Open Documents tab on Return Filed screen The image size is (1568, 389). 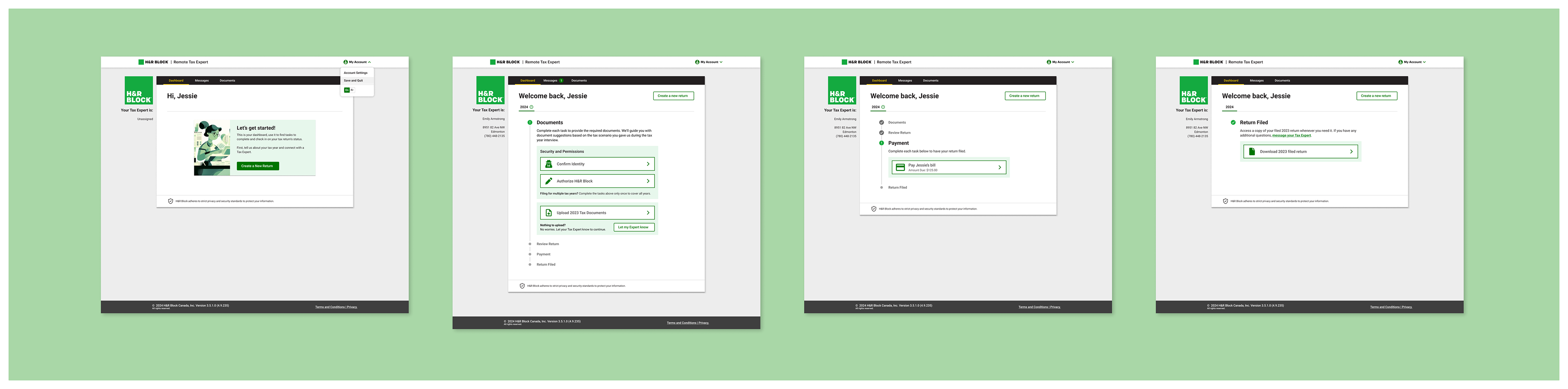coord(1283,80)
